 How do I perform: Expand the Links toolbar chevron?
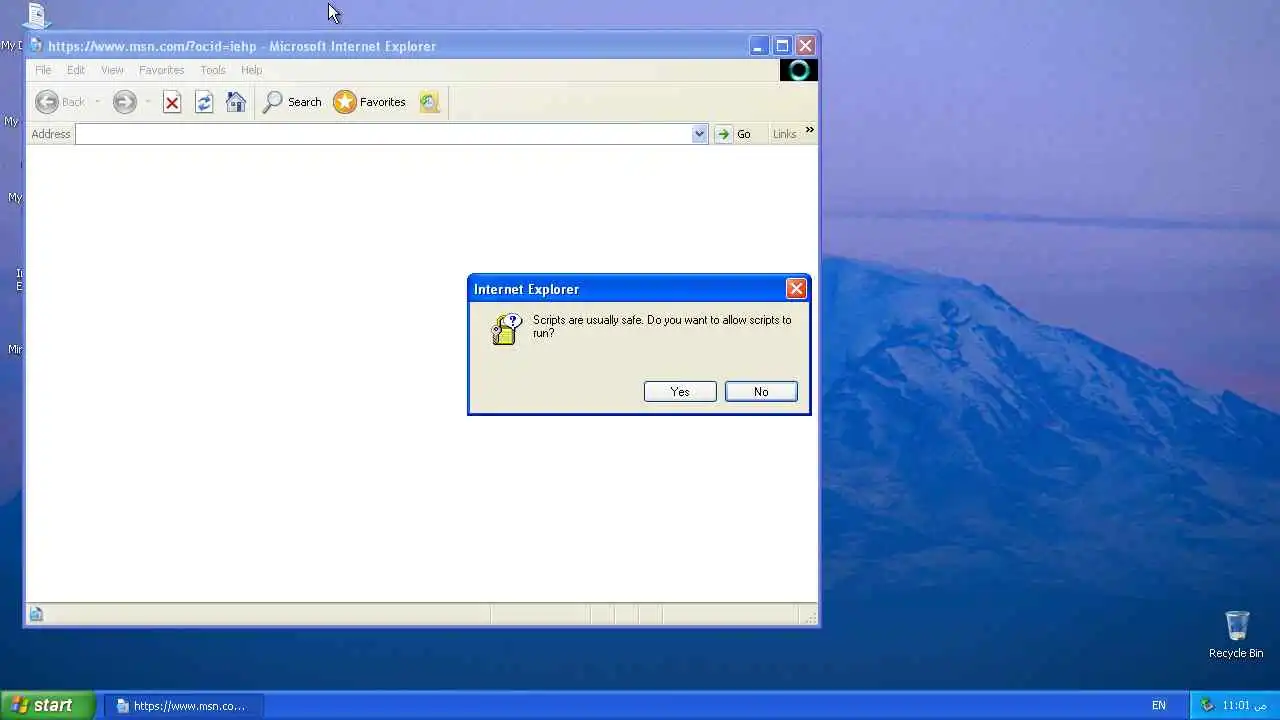(809, 130)
